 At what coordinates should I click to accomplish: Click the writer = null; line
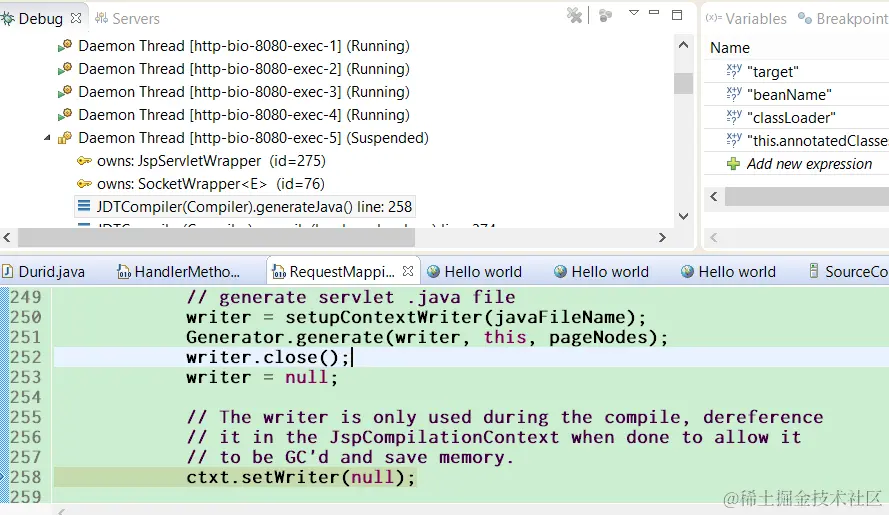tap(262, 377)
